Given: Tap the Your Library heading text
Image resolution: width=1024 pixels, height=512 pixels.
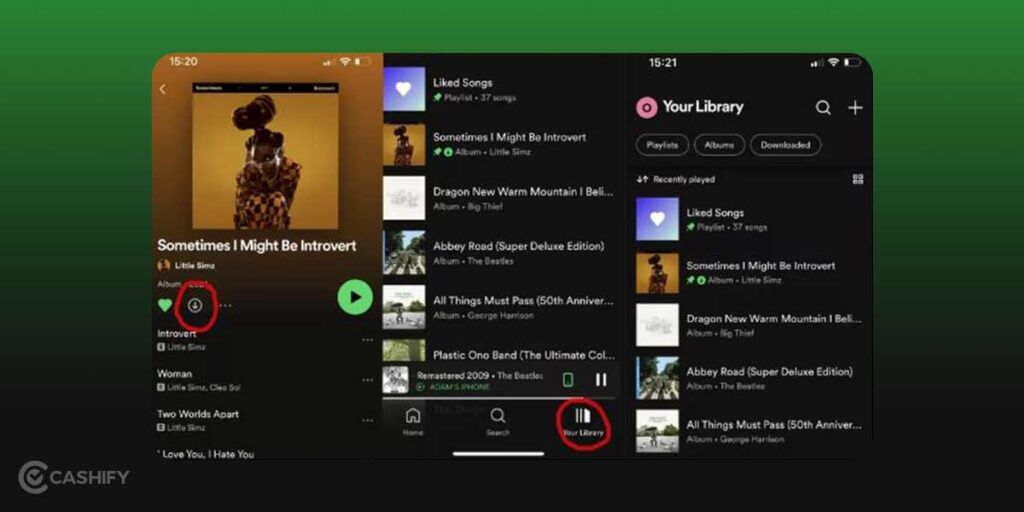Looking at the screenshot, I should pos(703,107).
